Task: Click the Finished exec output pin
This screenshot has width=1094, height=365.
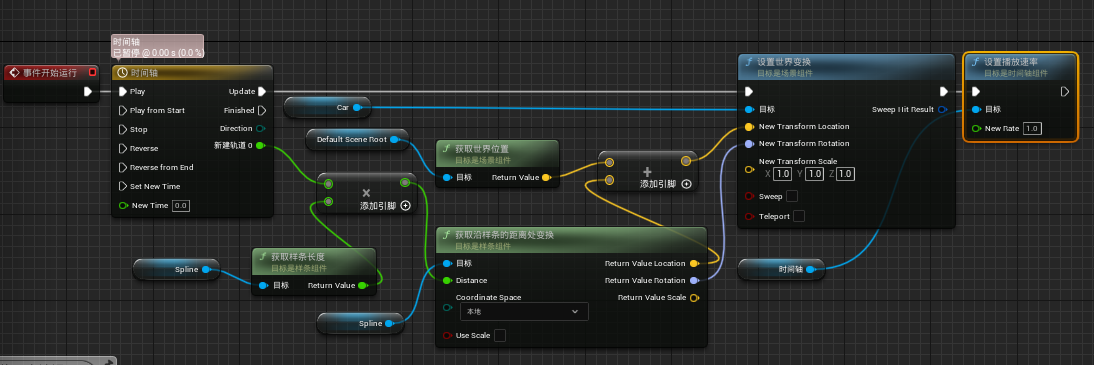Action: [262, 110]
